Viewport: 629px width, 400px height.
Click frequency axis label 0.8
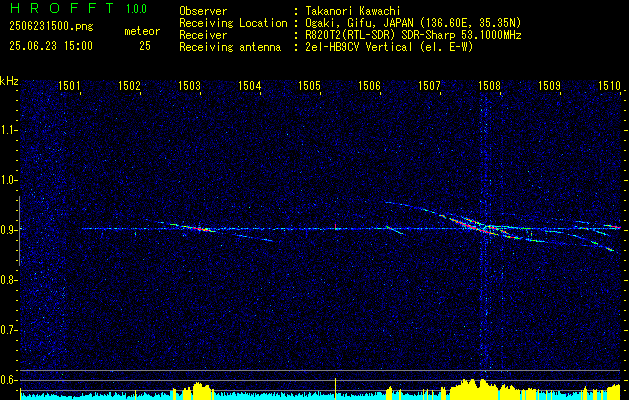(9, 280)
